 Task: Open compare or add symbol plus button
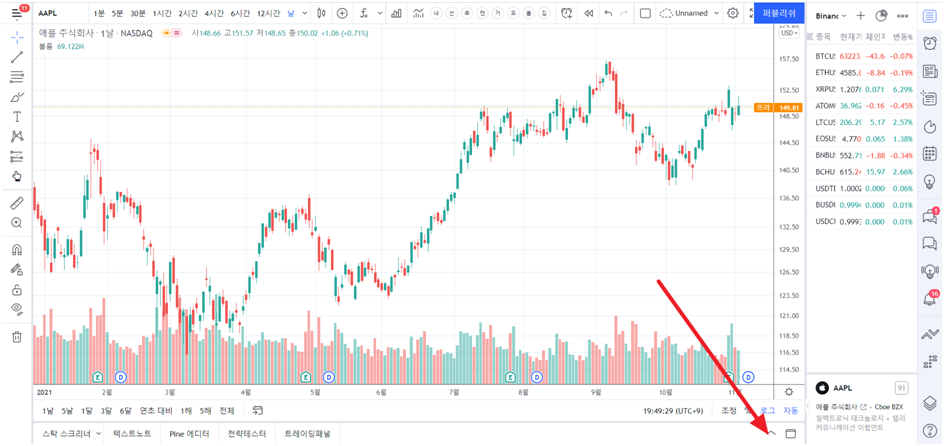click(x=342, y=13)
